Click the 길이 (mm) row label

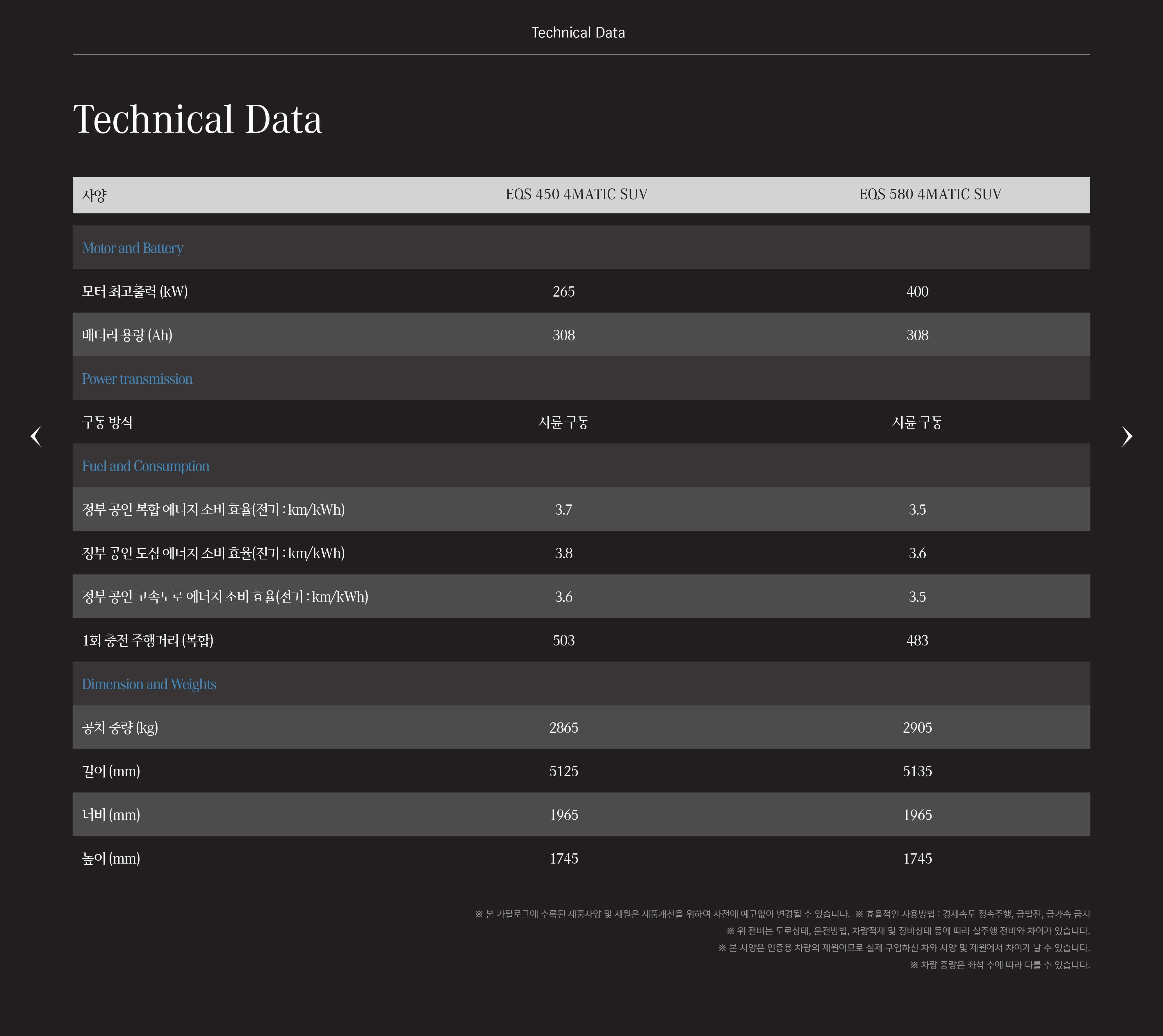pyautogui.click(x=111, y=771)
